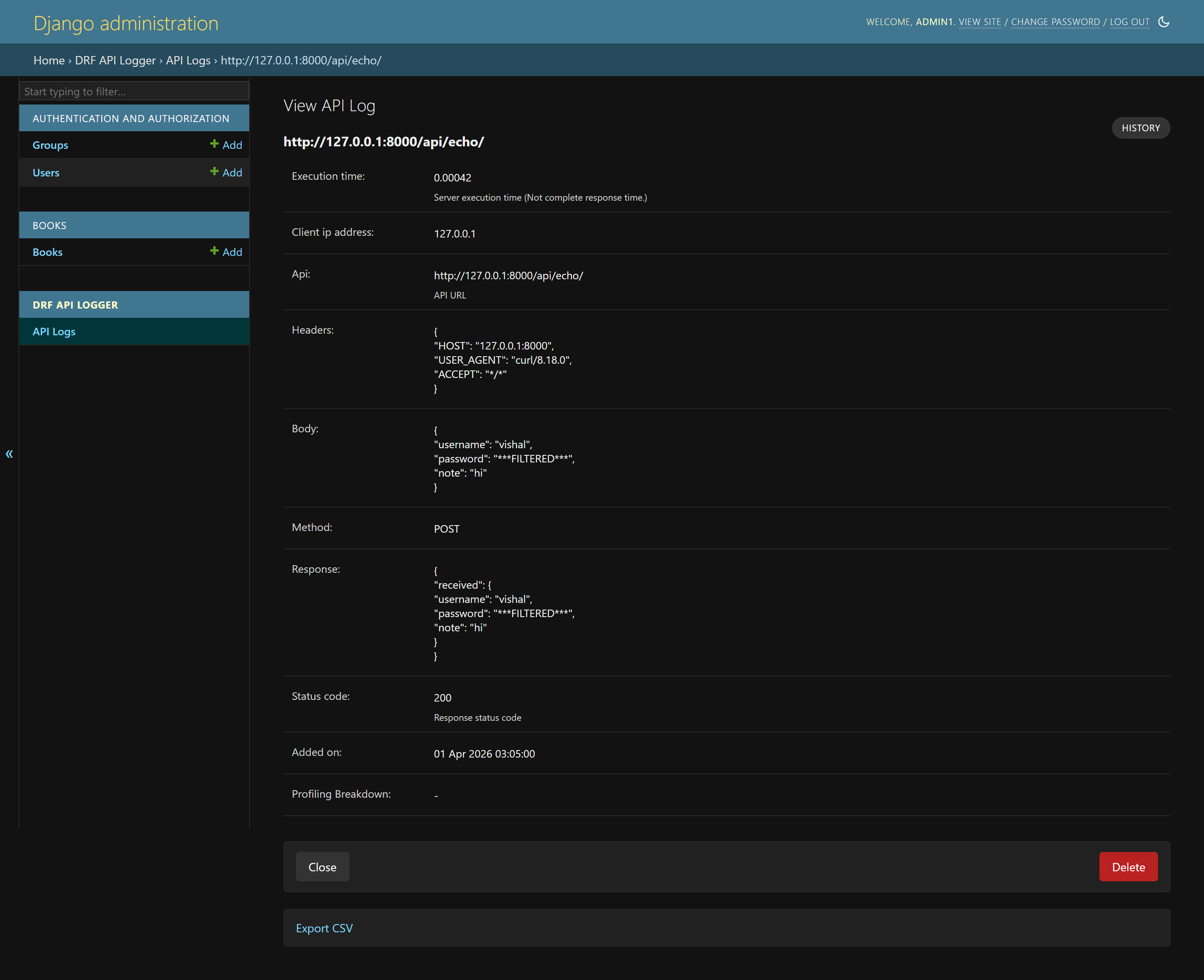
Task: Collapse the sidebar with the double-chevron
Action: point(9,453)
